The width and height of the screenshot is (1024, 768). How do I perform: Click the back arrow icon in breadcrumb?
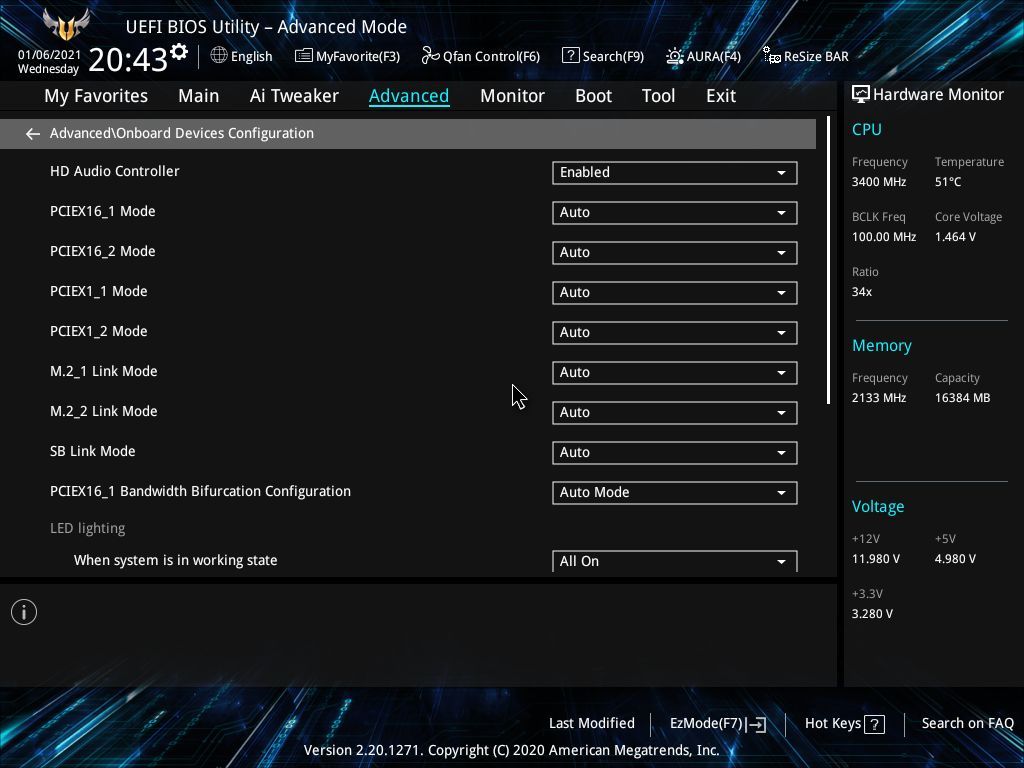32,134
